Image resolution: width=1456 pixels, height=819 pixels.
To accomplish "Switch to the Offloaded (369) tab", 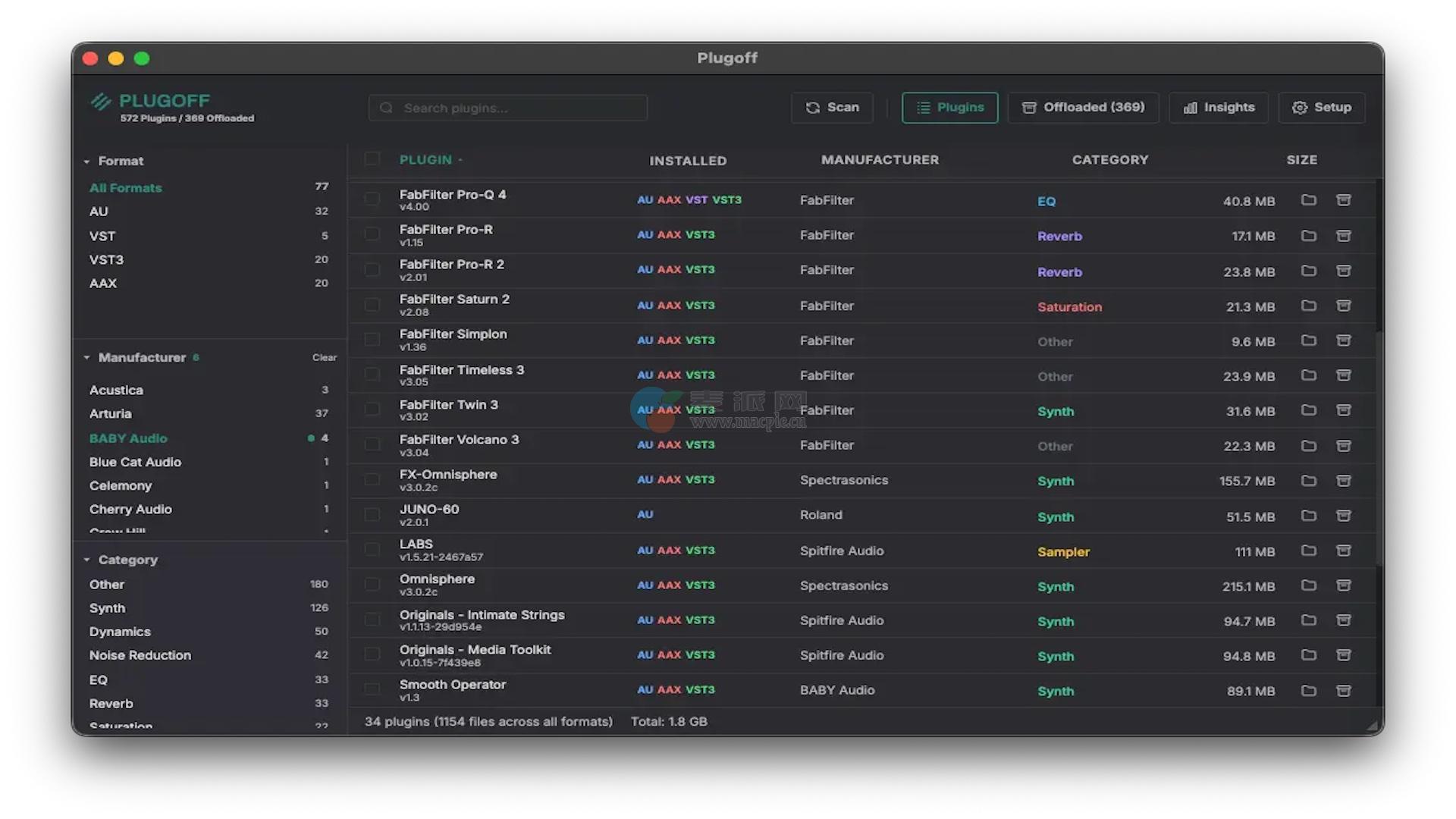I will point(1083,108).
